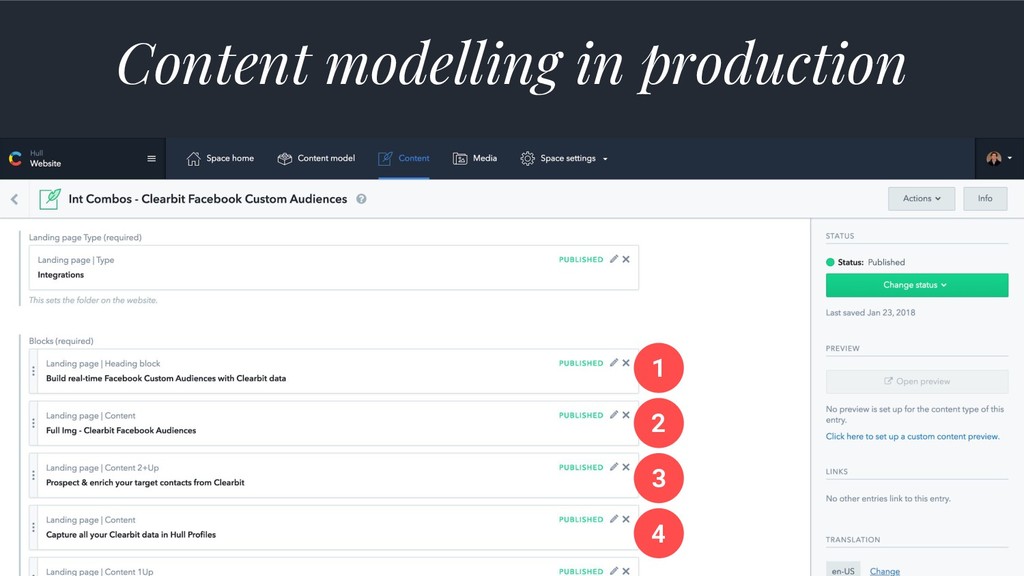Go to Space home

pyautogui.click(x=220, y=158)
